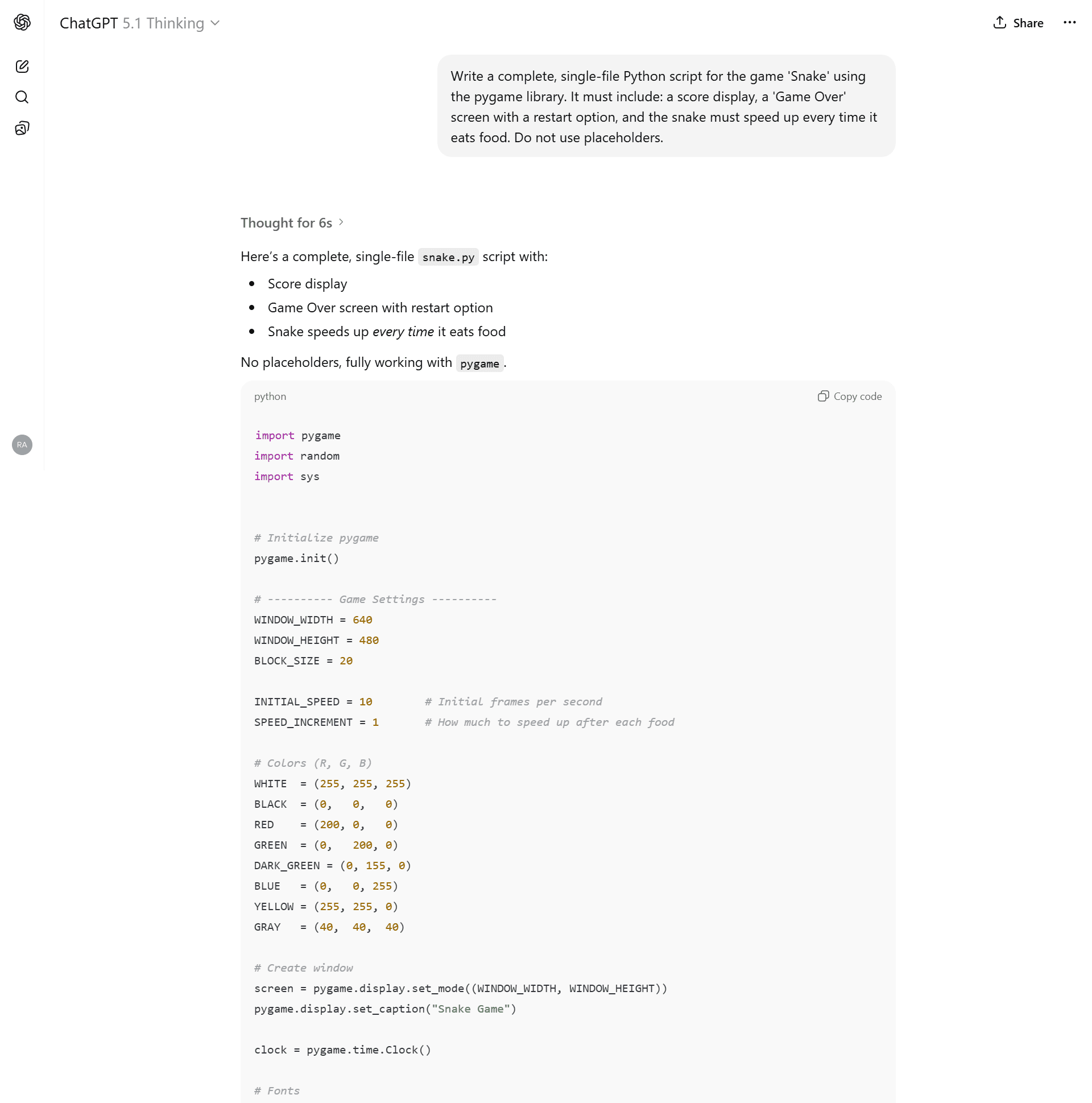Image resolution: width=1092 pixels, height=1103 pixels.
Task: Click the 'python' language label on code block
Action: (x=270, y=396)
